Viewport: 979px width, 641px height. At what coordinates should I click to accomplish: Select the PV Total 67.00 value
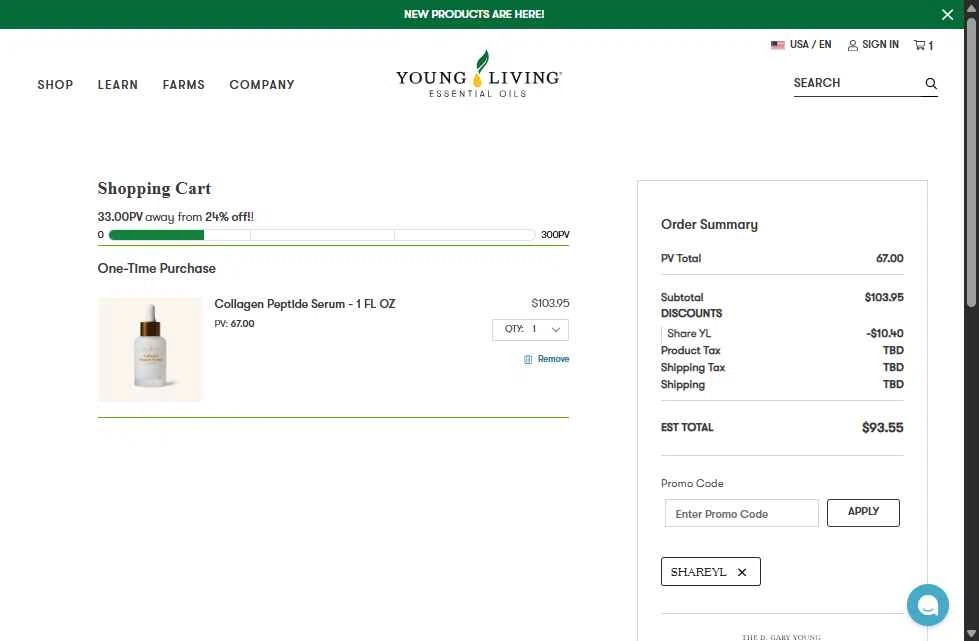889,258
